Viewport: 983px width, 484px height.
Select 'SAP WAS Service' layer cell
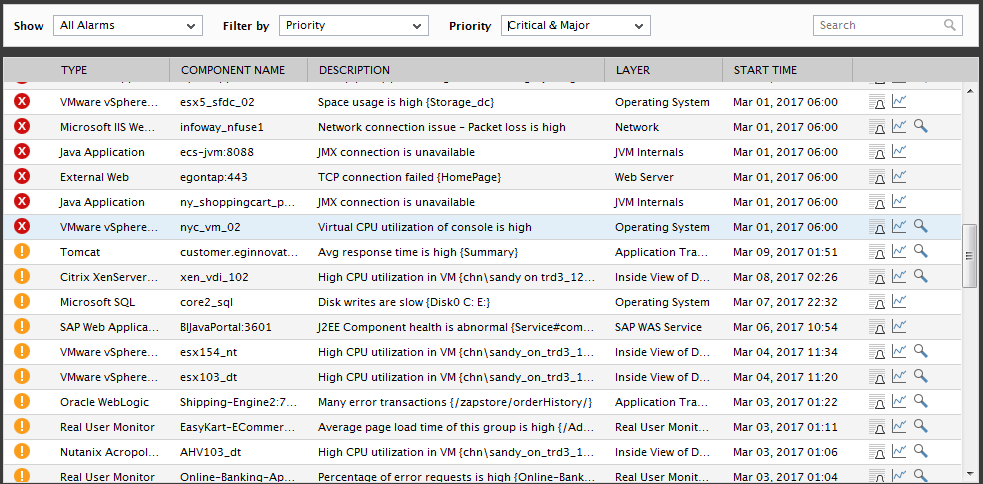pos(658,327)
